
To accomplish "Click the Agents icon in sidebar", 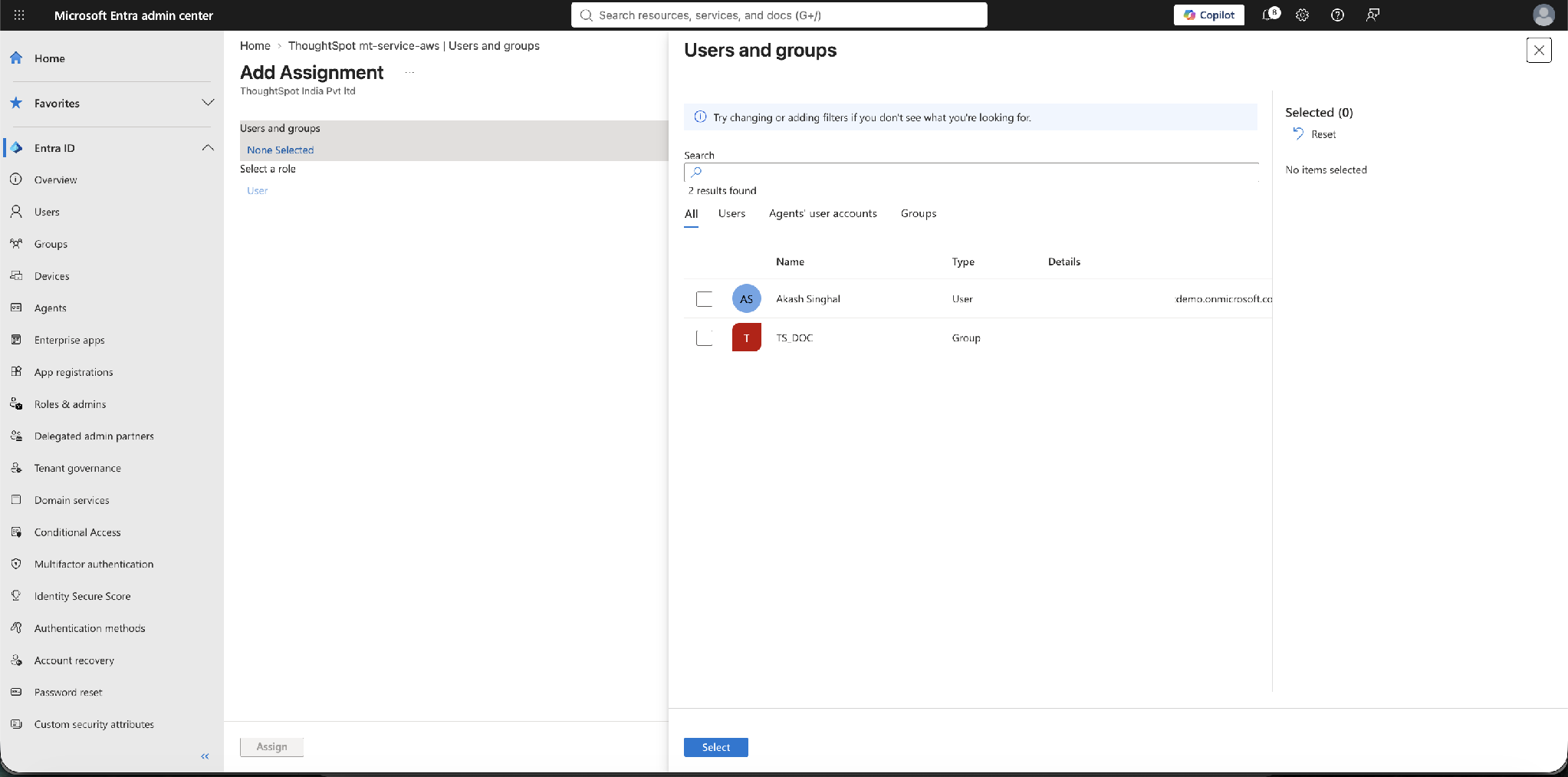I will tap(16, 308).
